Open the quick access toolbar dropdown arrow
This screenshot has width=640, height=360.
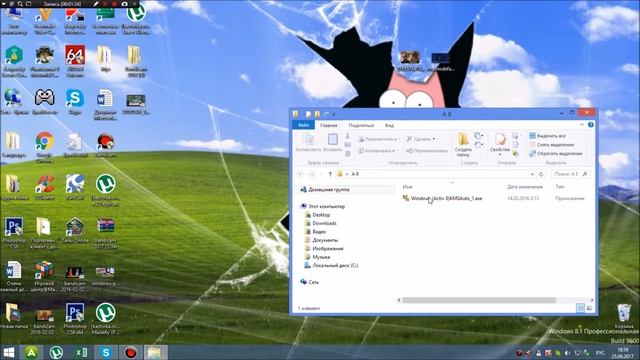(x=334, y=114)
